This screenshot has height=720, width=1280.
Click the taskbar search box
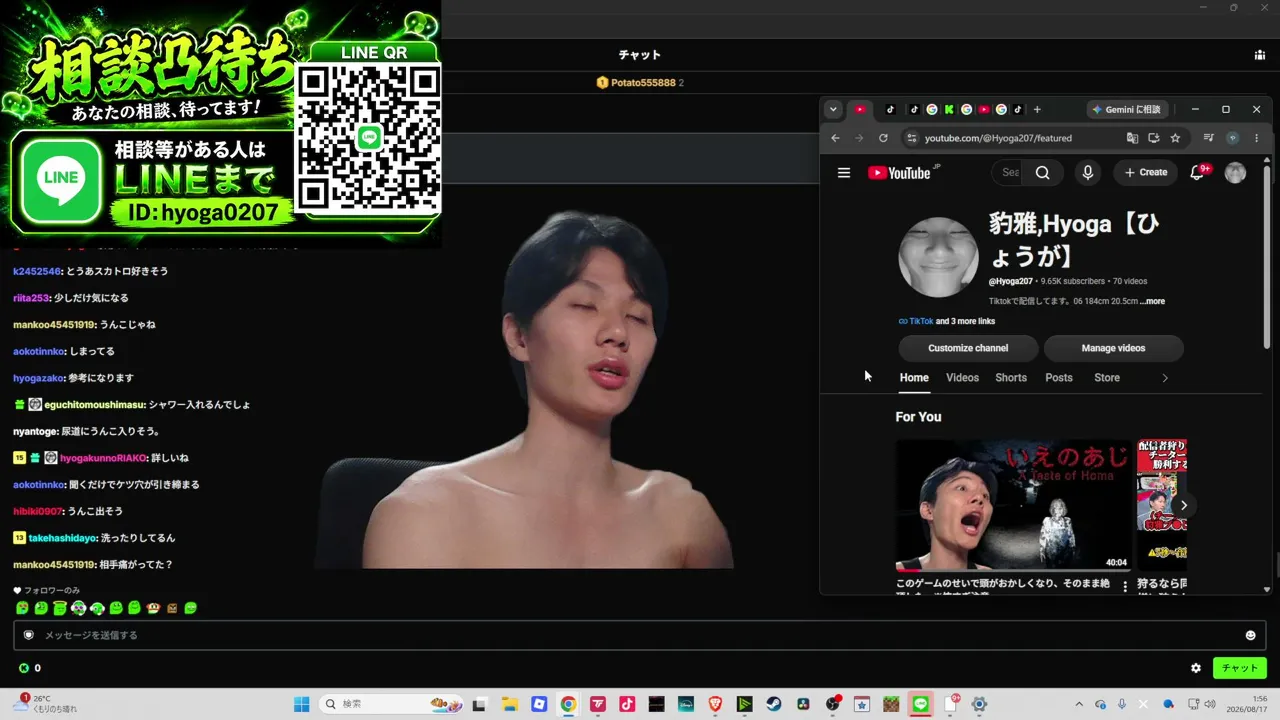point(393,704)
